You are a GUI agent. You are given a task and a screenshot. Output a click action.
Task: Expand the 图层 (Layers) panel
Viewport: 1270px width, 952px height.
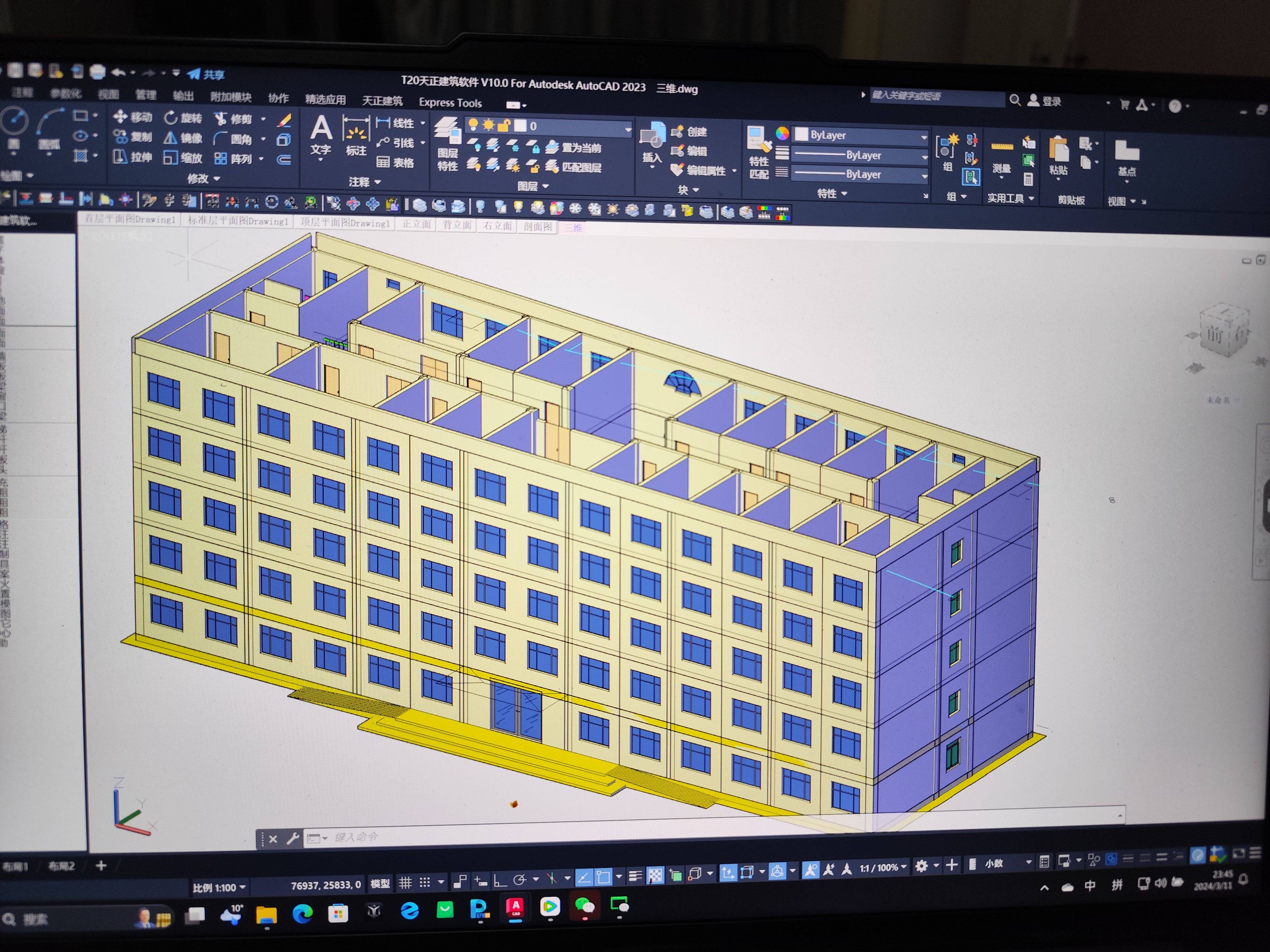pos(534,186)
